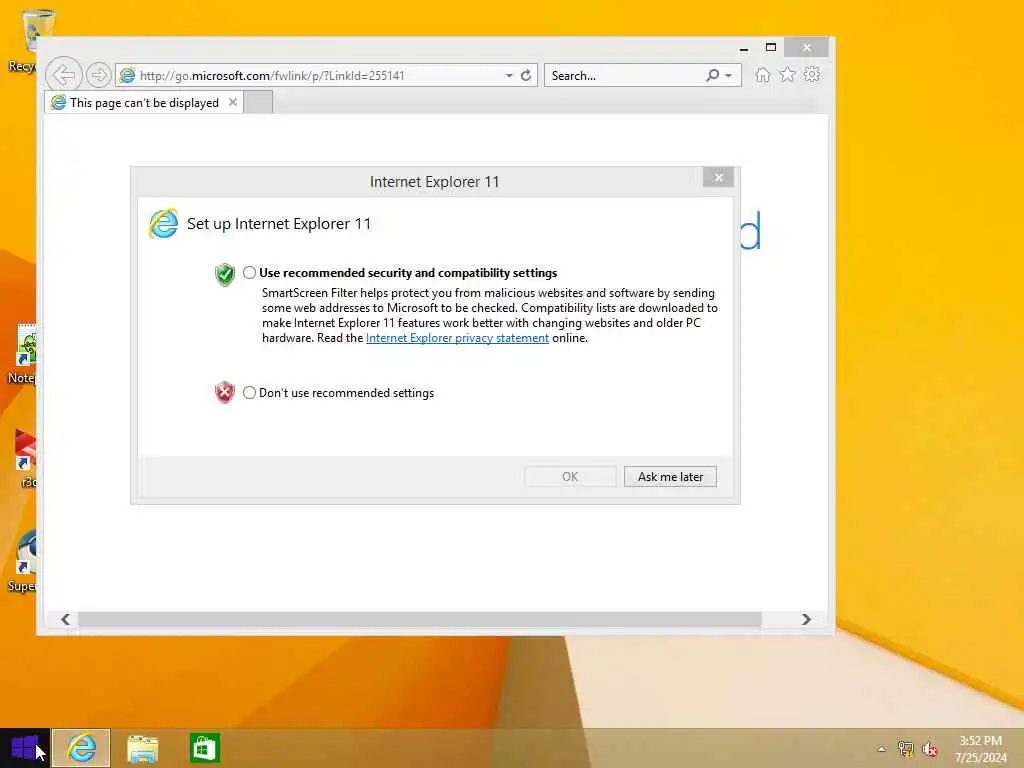The image size is (1024, 768).
Task: Expand search provider dropdown arrow
Action: click(x=728, y=76)
